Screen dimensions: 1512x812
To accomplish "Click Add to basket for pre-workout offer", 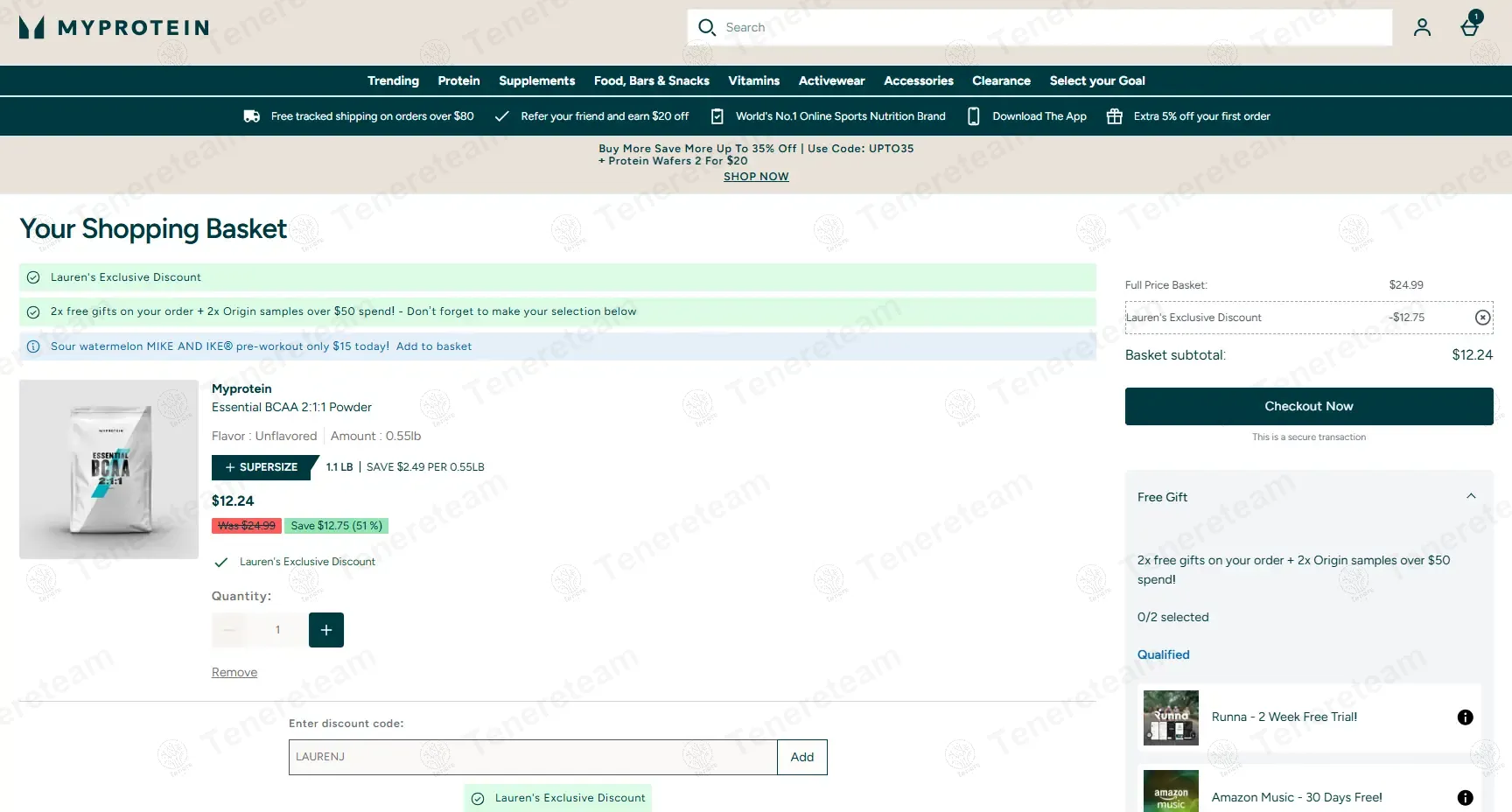I will click(x=434, y=346).
